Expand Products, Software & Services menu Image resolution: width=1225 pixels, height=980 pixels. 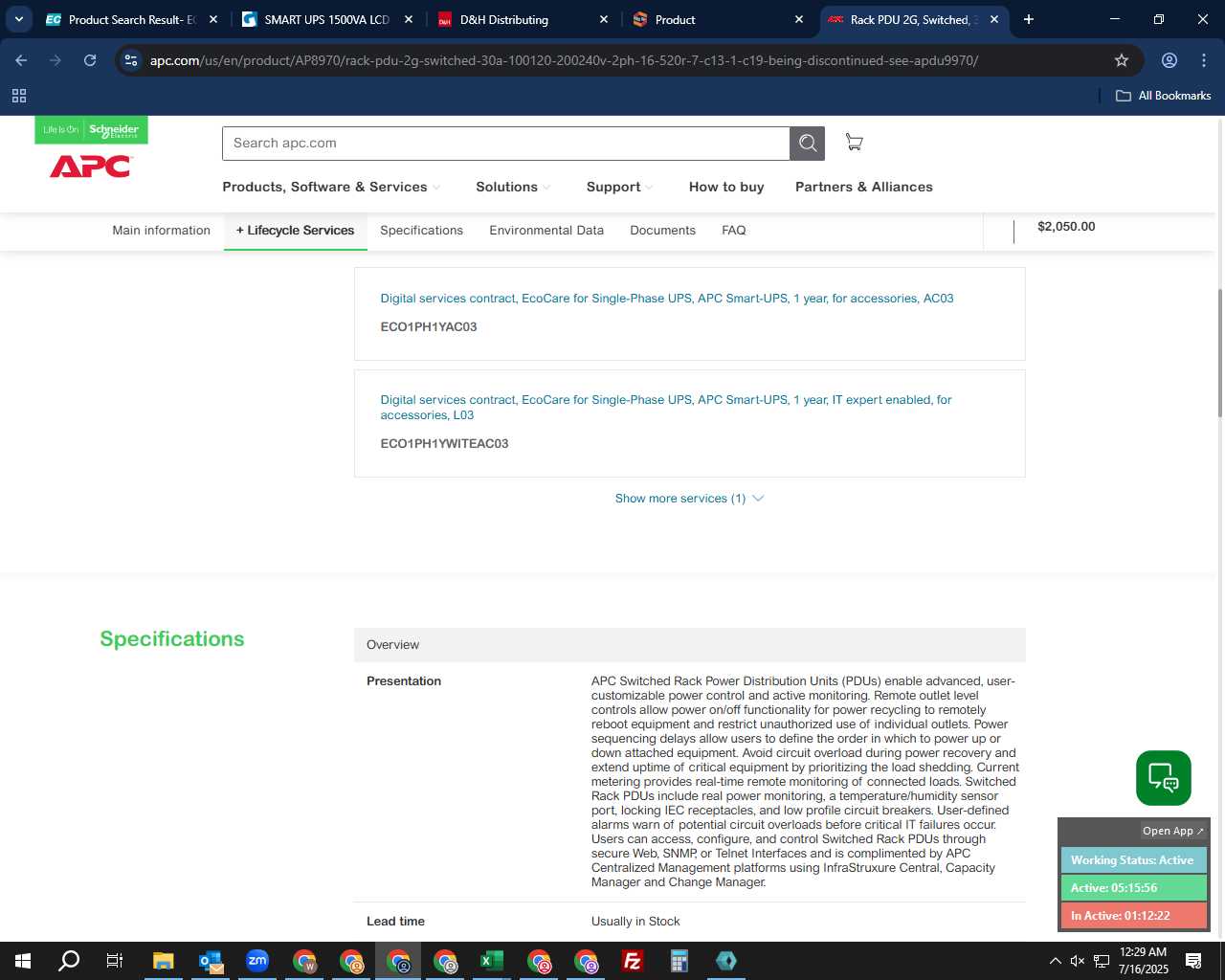pyautogui.click(x=331, y=187)
